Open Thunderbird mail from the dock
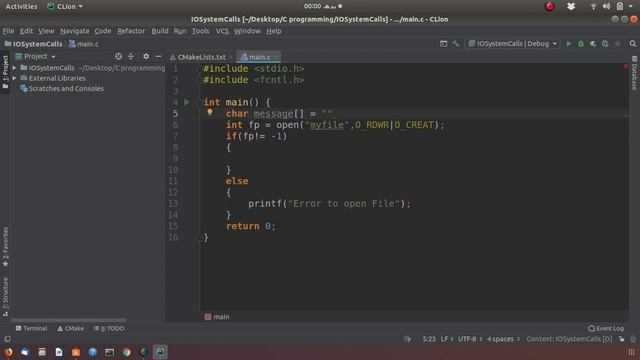This screenshot has height=360, width=640. point(25,352)
